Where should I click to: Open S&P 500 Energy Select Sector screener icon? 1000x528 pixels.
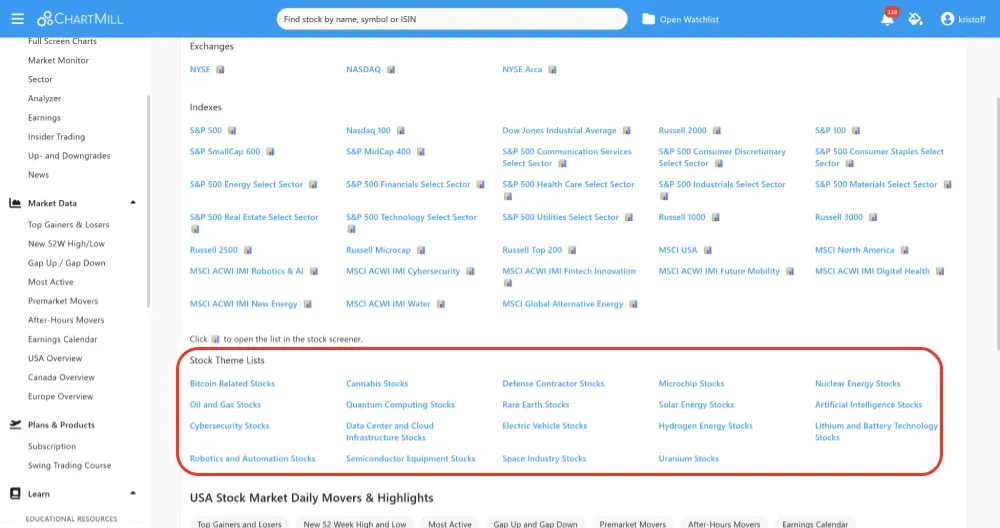click(x=313, y=185)
